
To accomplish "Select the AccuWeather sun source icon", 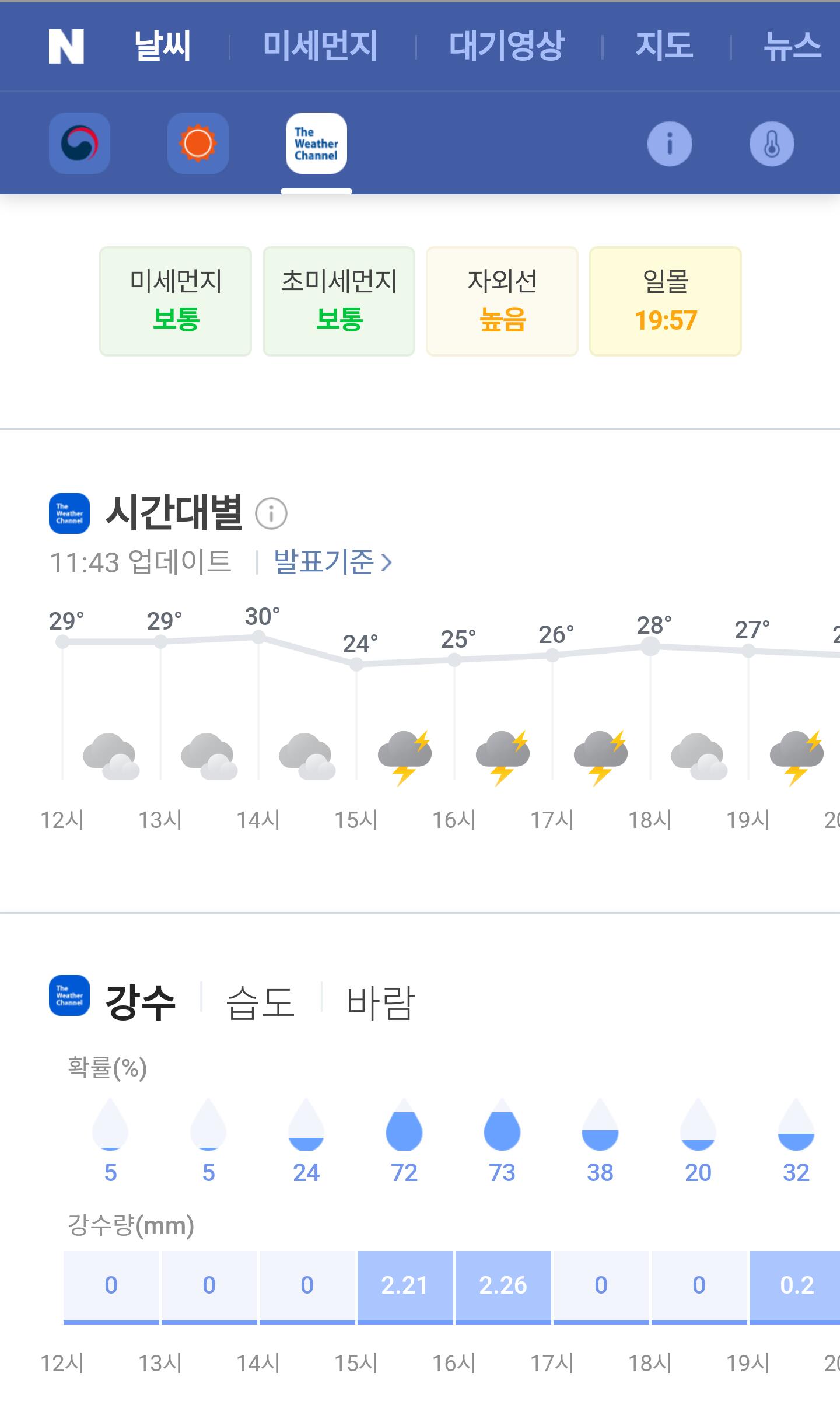I will click(198, 144).
